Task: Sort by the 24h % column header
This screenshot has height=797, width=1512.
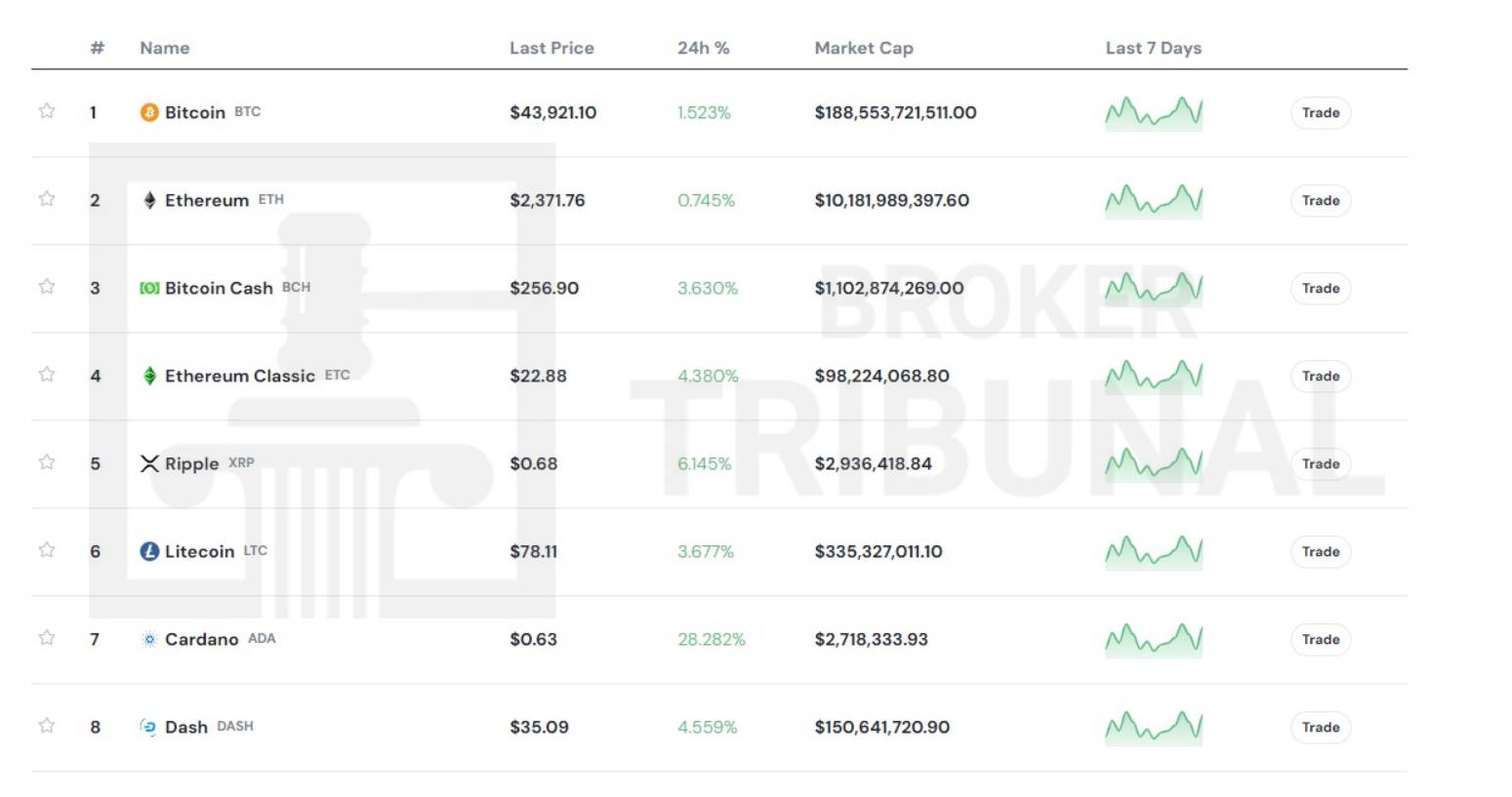Action: click(x=704, y=48)
